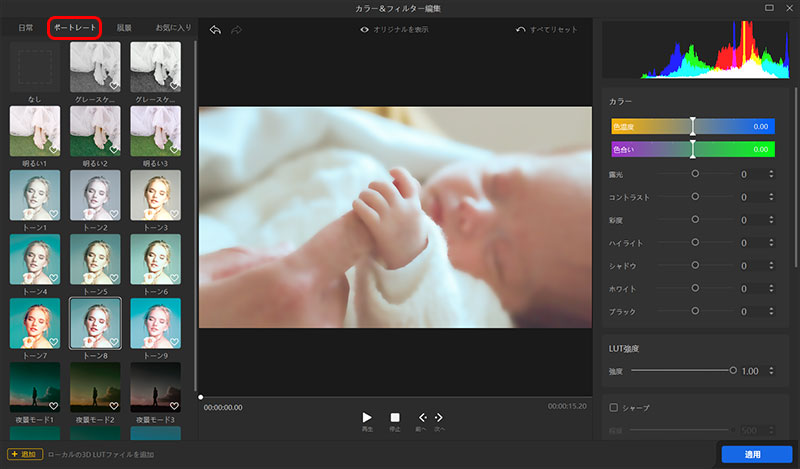800x469 pixels.
Task: Enable the シャープ checkbox
Action: tap(614, 407)
